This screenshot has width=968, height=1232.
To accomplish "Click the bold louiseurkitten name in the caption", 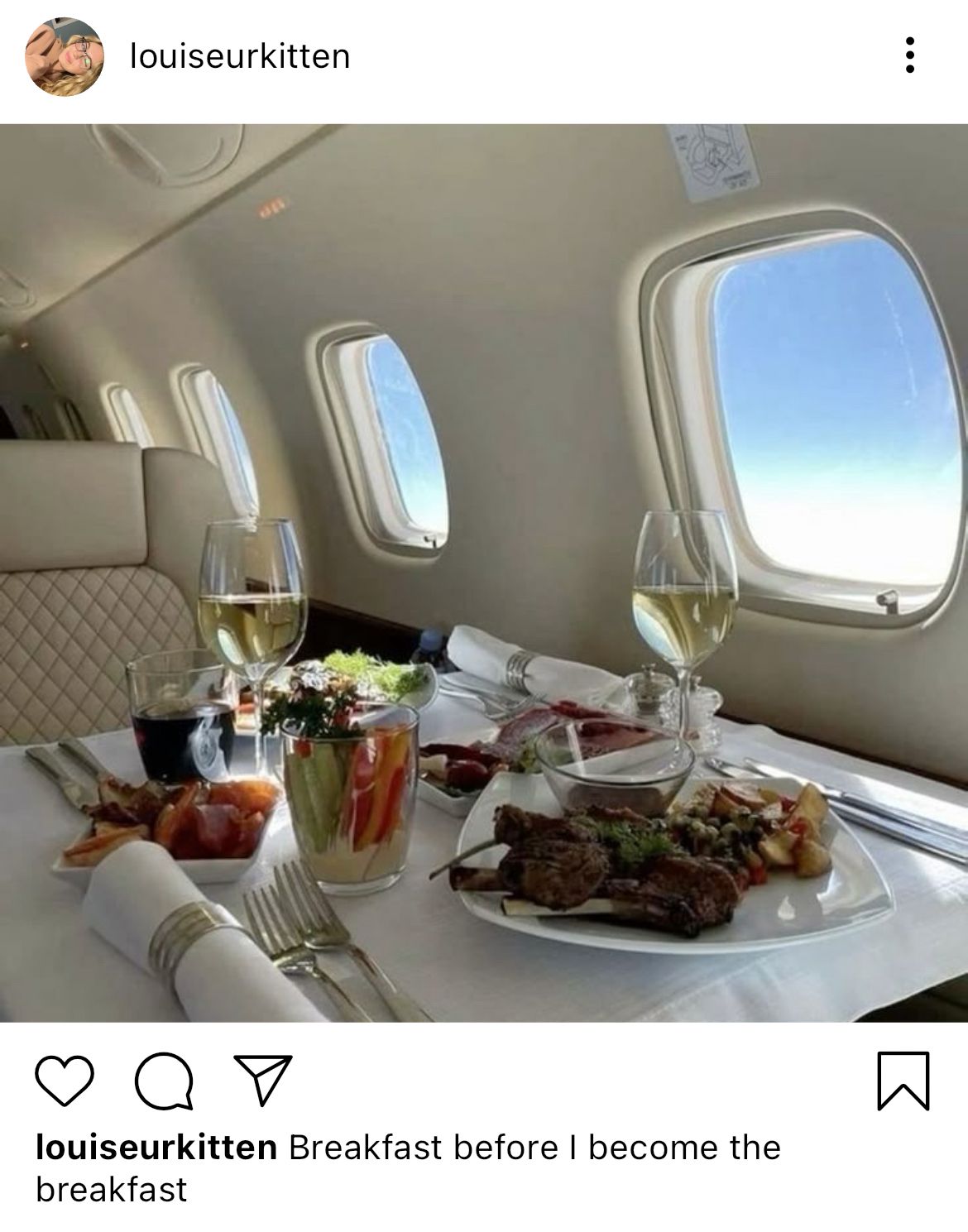I will 156,1148.
